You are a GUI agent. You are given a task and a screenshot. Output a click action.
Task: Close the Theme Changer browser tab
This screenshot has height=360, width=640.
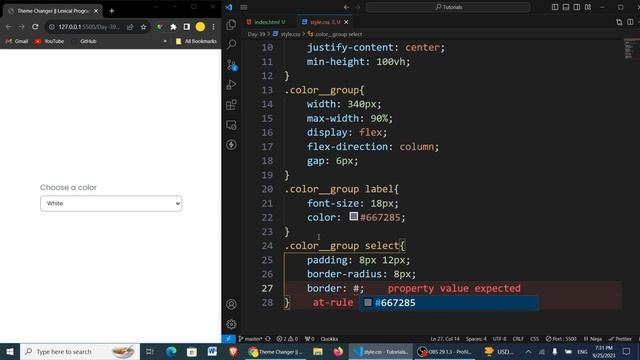point(96,11)
